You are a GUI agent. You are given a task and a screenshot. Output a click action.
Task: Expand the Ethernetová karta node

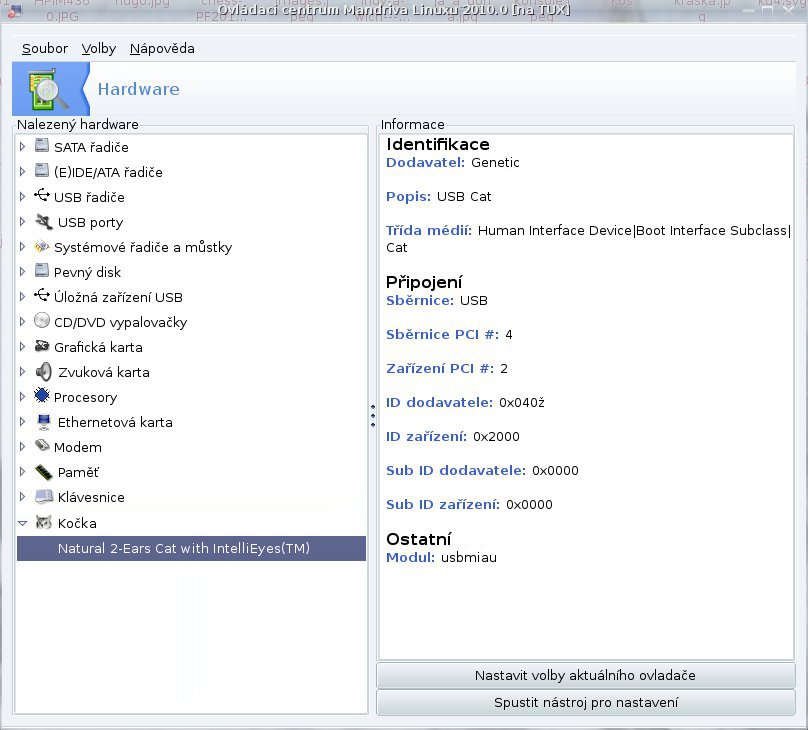click(x=22, y=421)
